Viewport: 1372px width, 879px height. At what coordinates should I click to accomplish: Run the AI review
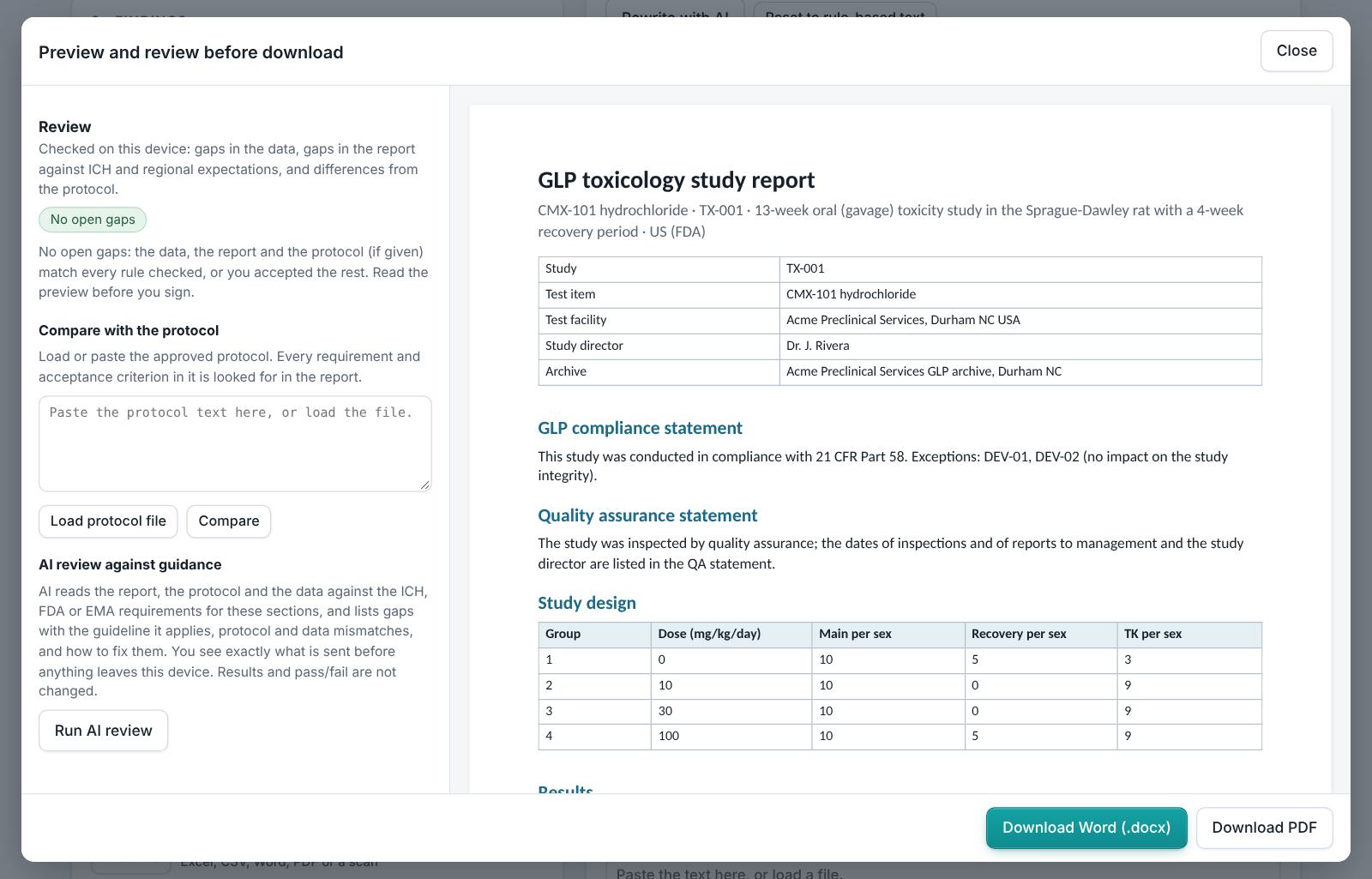pos(103,731)
